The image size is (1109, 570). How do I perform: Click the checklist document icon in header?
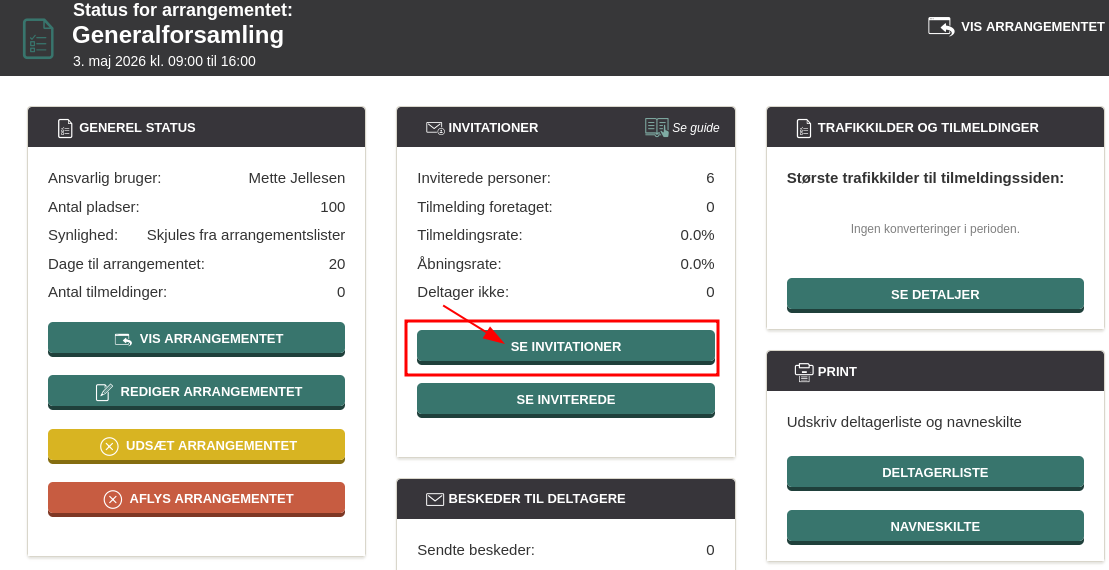click(38, 39)
